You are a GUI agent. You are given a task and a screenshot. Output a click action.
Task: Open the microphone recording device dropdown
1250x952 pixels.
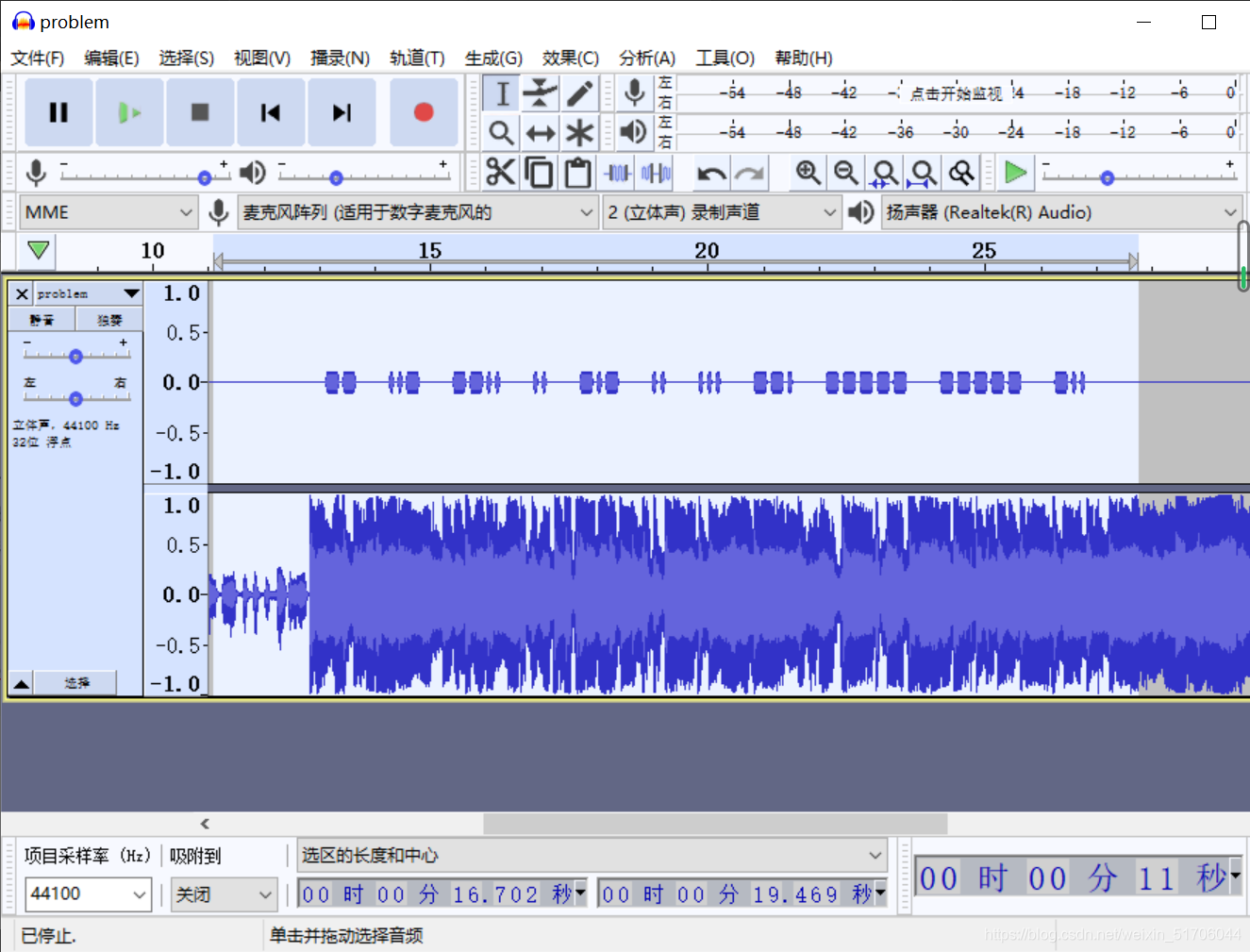click(418, 212)
